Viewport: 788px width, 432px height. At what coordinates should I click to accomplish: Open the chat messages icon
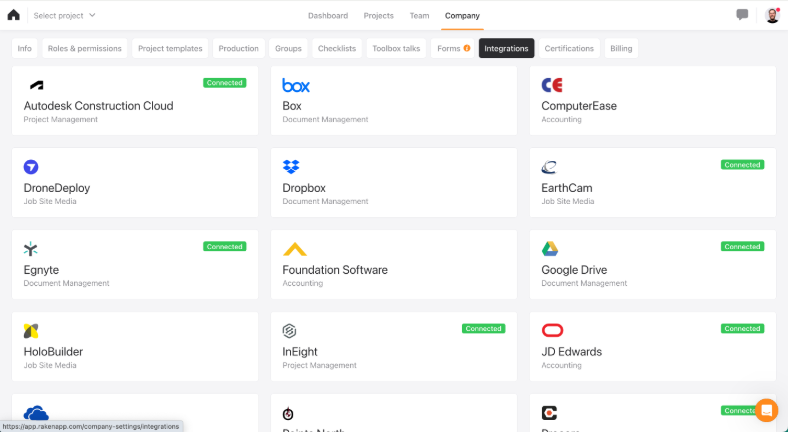742,15
